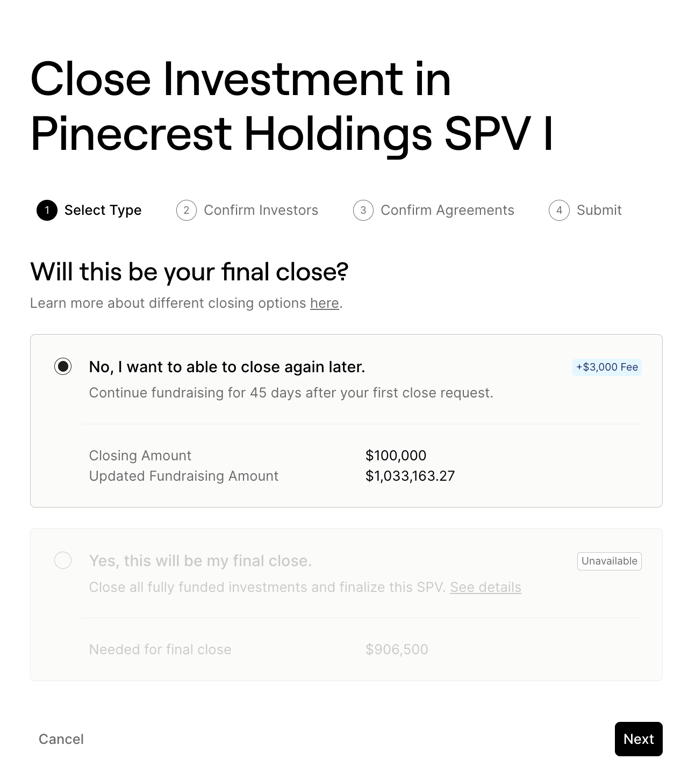Click the step 1 number circle
Screen dimensions: 688x767
tap(46, 210)
